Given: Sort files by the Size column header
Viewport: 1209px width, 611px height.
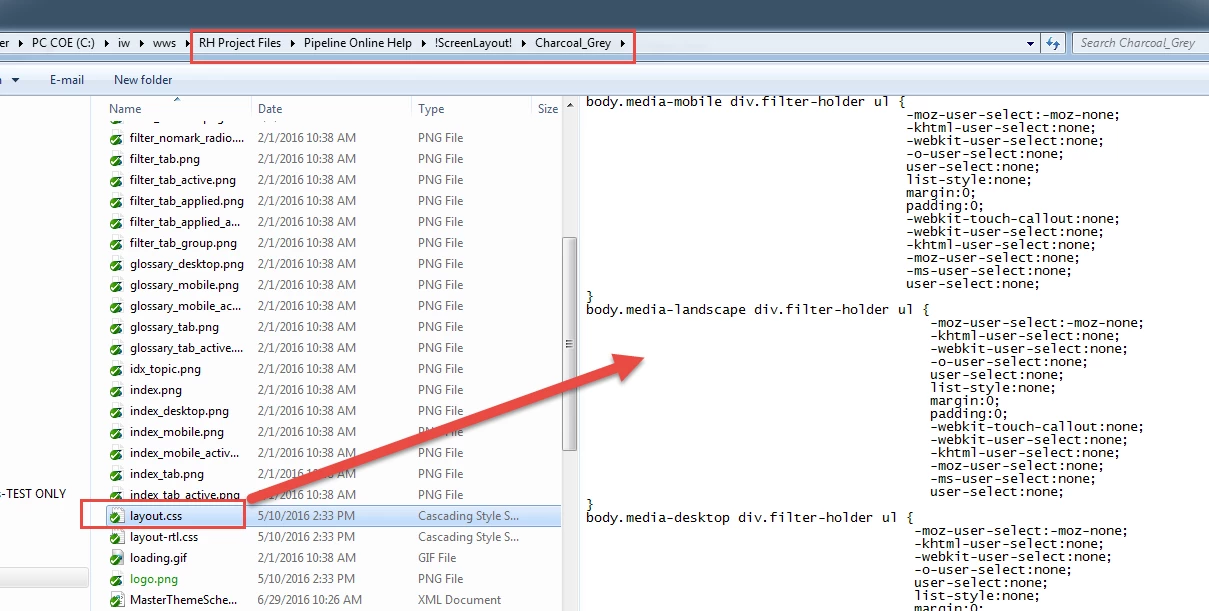Looking at the screenshot, I should point(547,108).
